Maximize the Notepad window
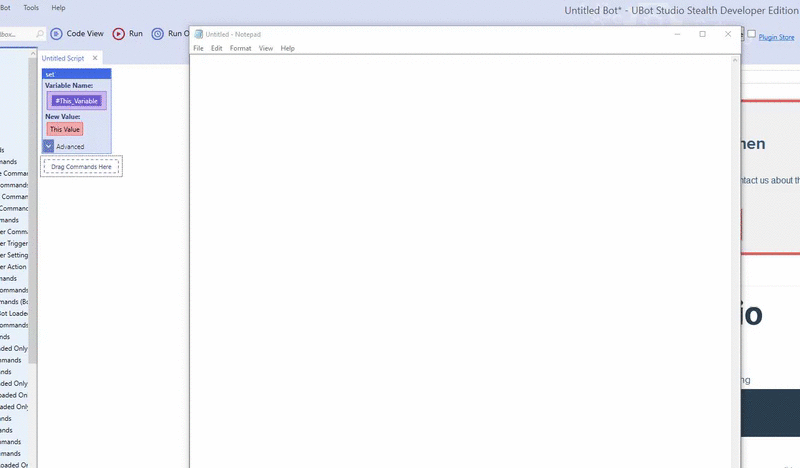 (703, 34)
